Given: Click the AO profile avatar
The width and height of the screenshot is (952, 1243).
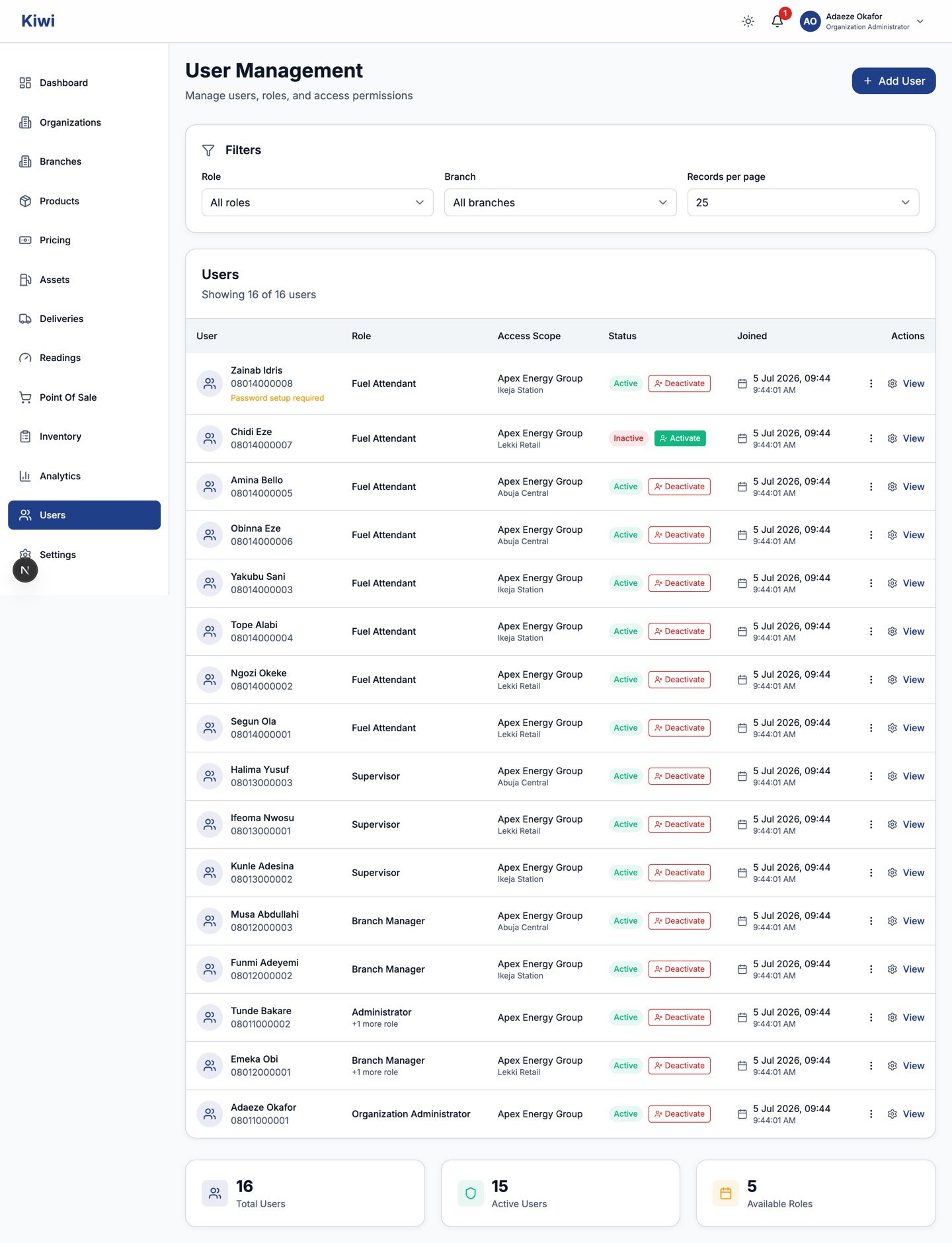Looking at the screenshot, I should (810, 21).
